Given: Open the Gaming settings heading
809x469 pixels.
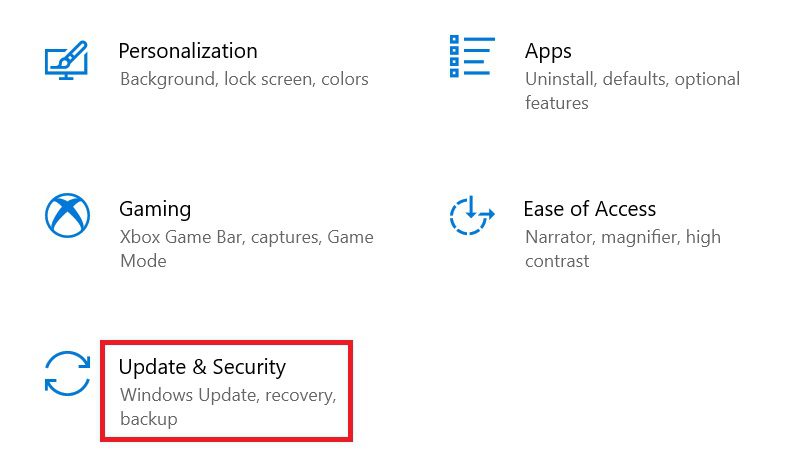Looking at the screenshot, I should point(155,209).
